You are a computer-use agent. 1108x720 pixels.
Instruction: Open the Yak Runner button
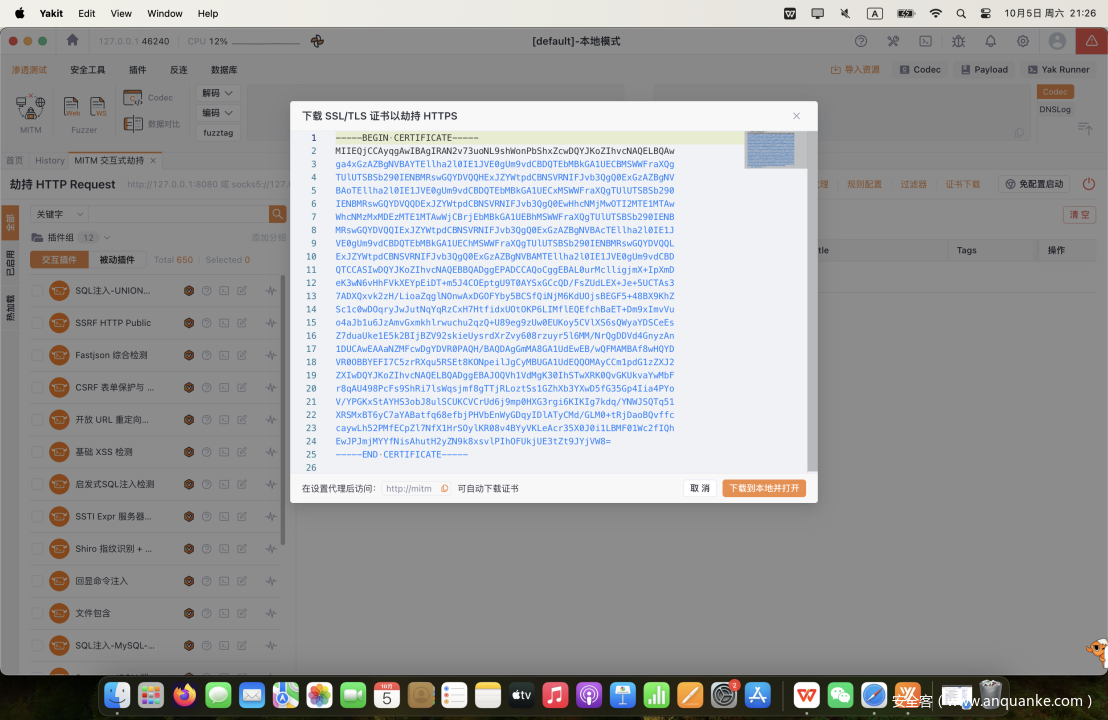coord(1059,69)
